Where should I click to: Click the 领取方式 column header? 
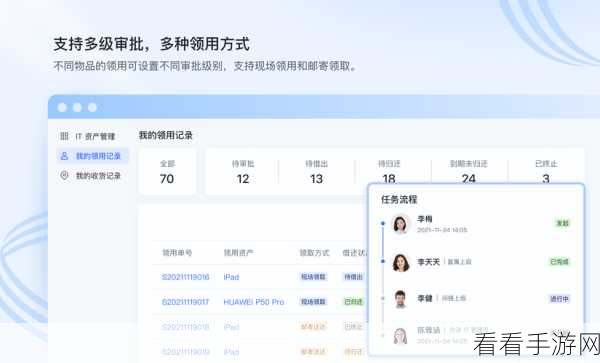(x=314, y=252)
